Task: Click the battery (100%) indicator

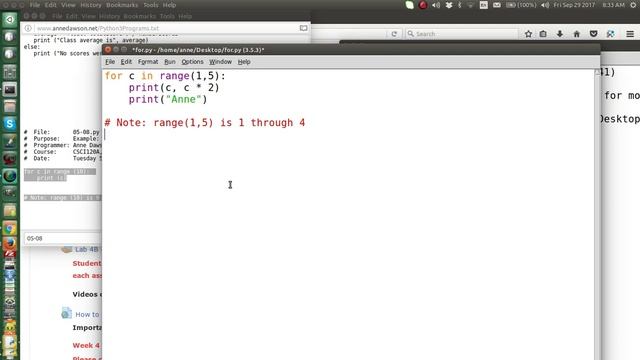Action: [521, 5]
